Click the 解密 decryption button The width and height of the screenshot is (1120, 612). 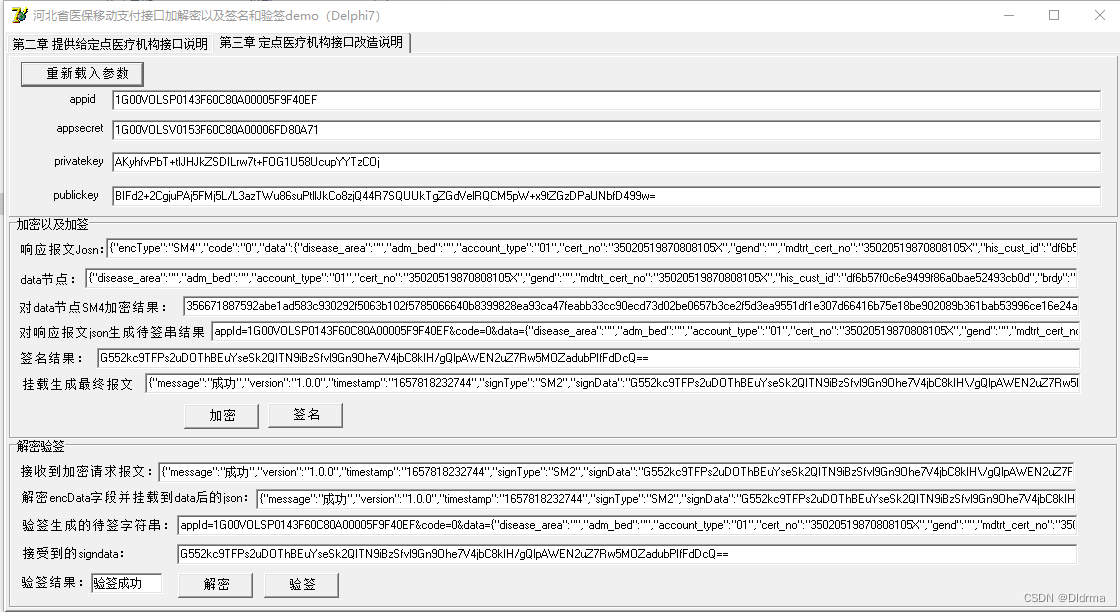click(x=215, y=586)
